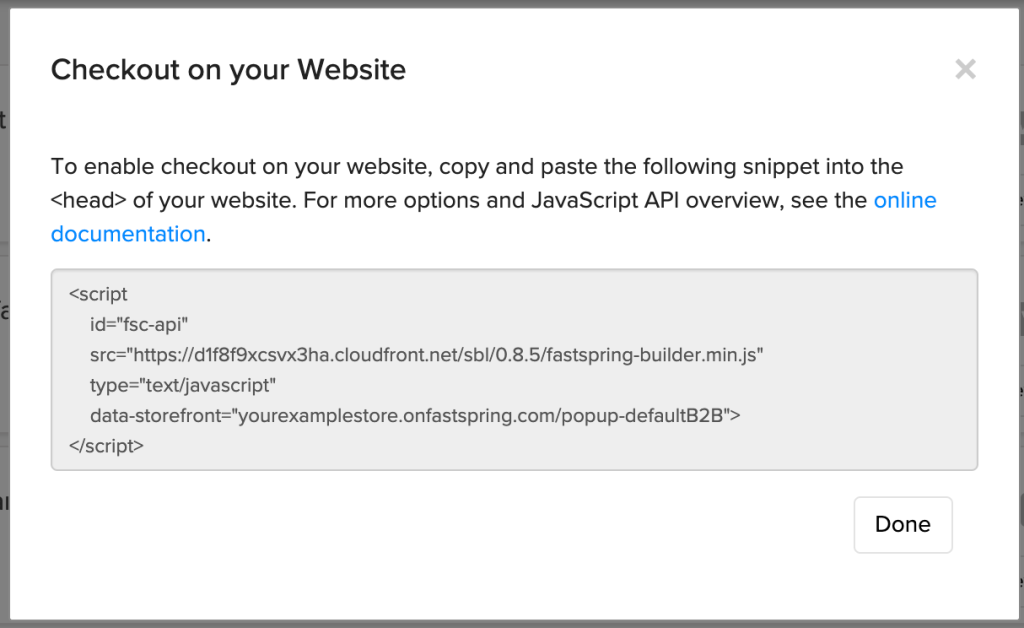
Task: Click the type="text/javascript" line
Action: [183, 385]
